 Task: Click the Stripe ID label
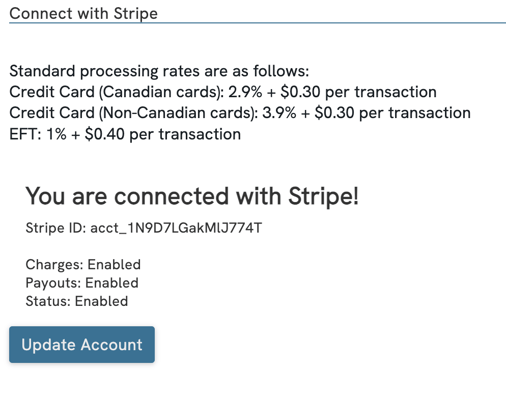click(x=56, y=228)
